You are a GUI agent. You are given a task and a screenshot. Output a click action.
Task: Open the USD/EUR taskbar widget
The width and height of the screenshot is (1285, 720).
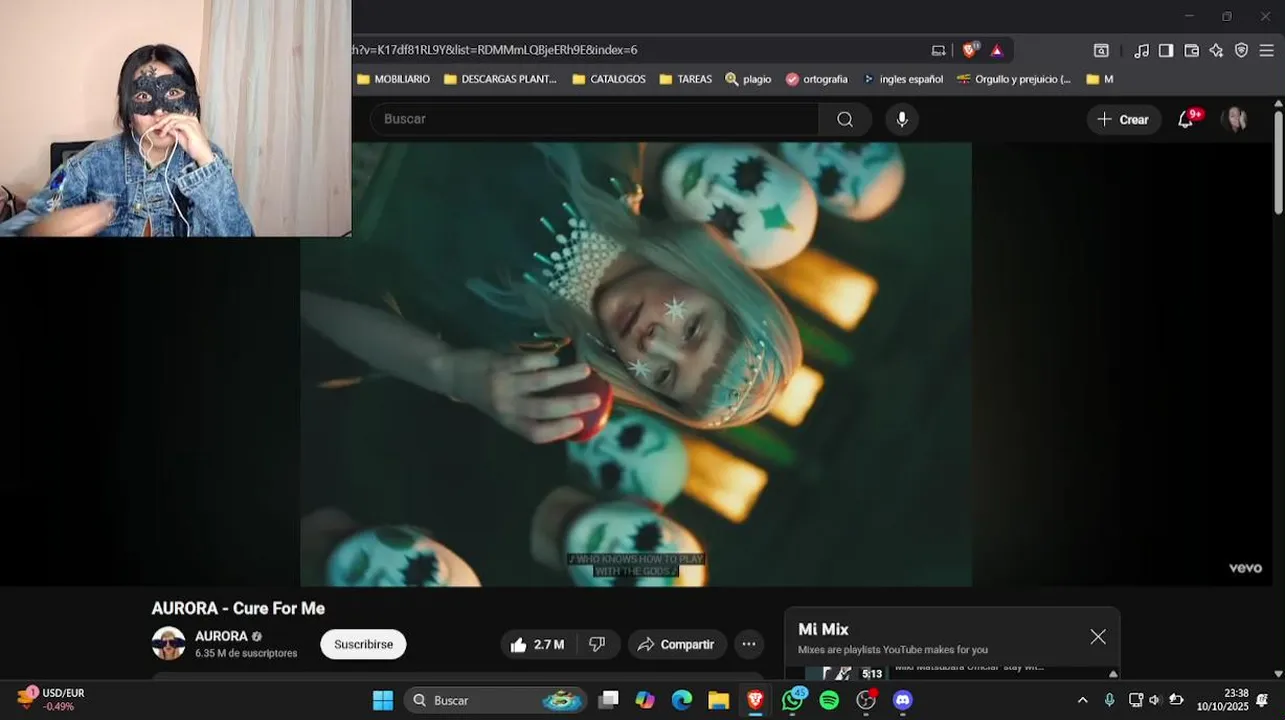pyautogui.click(x=50, y=699)
